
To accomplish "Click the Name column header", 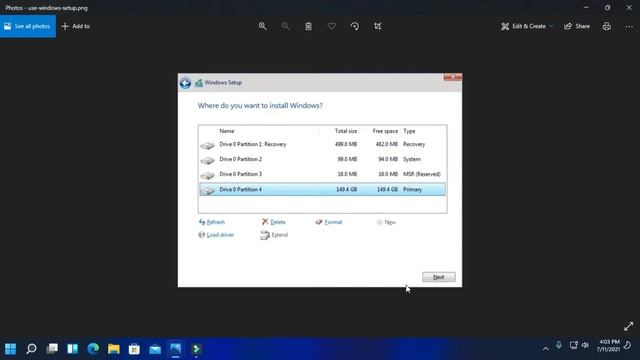I will pyautogui.click(x=227, y=131).
